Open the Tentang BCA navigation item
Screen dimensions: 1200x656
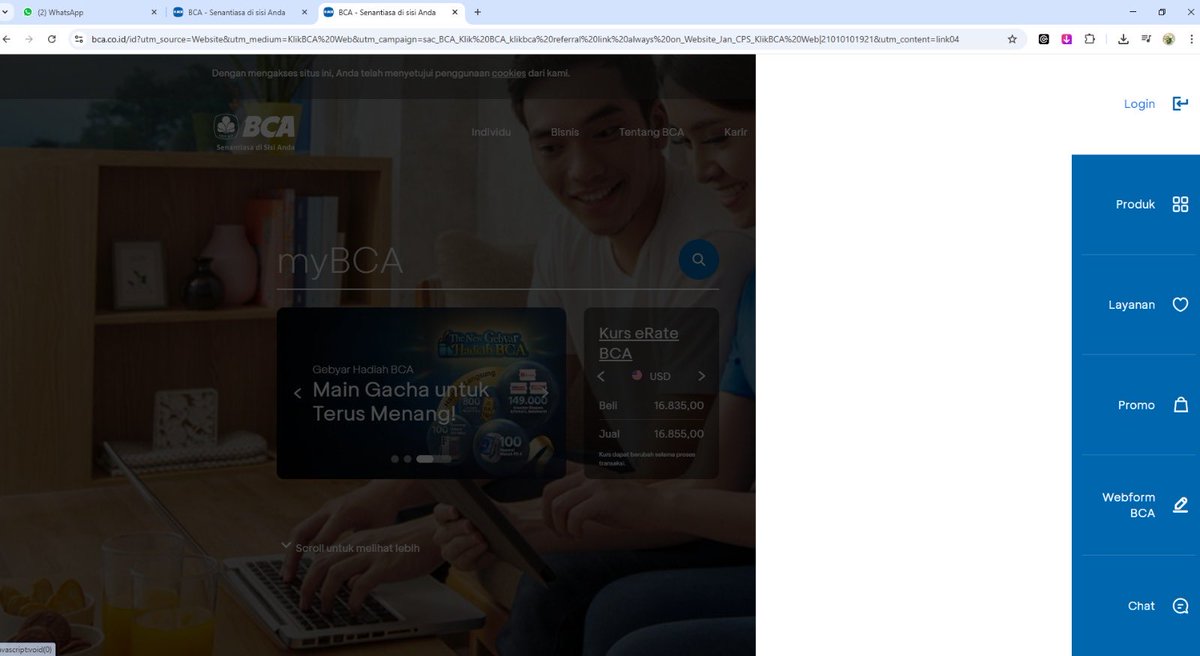(x=651, y=132)
